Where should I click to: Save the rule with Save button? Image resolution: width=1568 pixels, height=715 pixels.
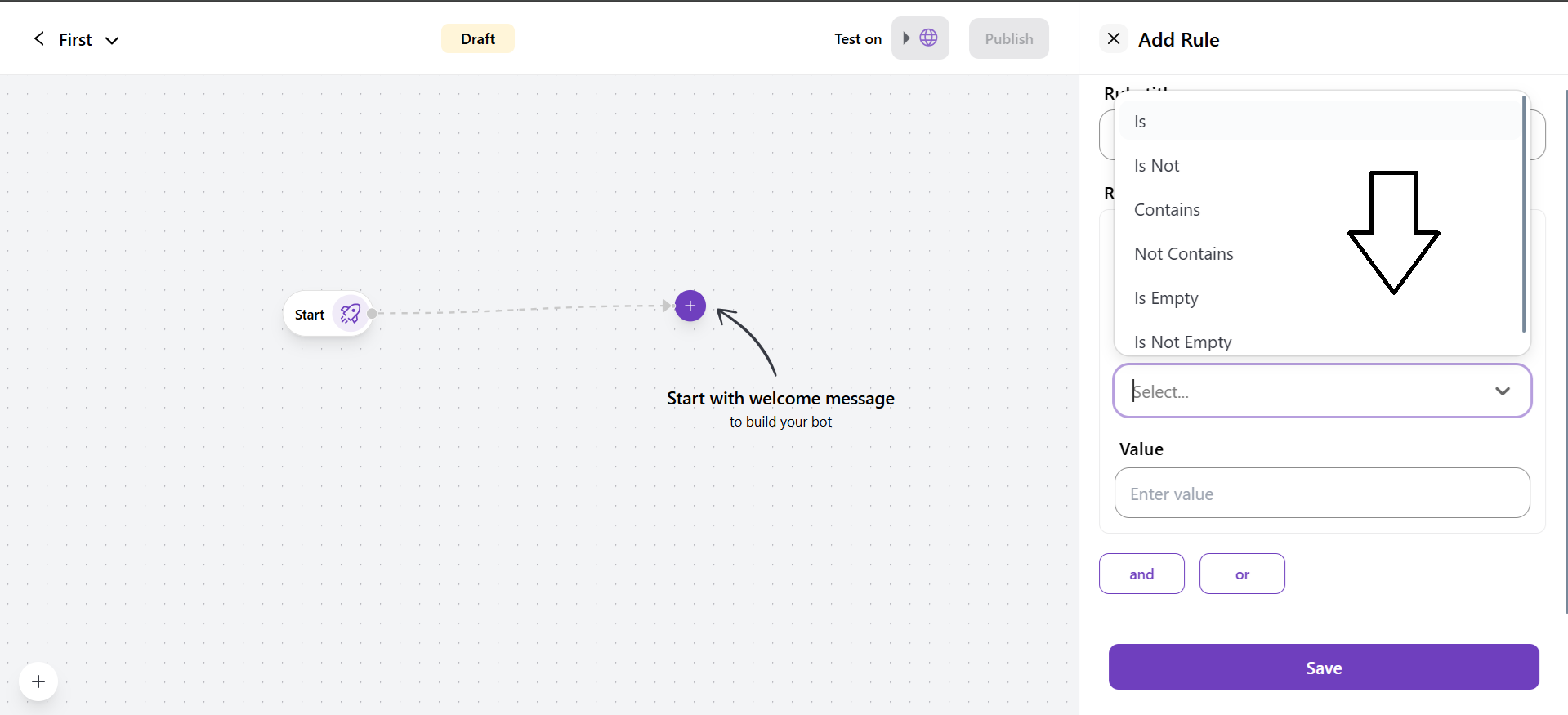(1323, 668)
